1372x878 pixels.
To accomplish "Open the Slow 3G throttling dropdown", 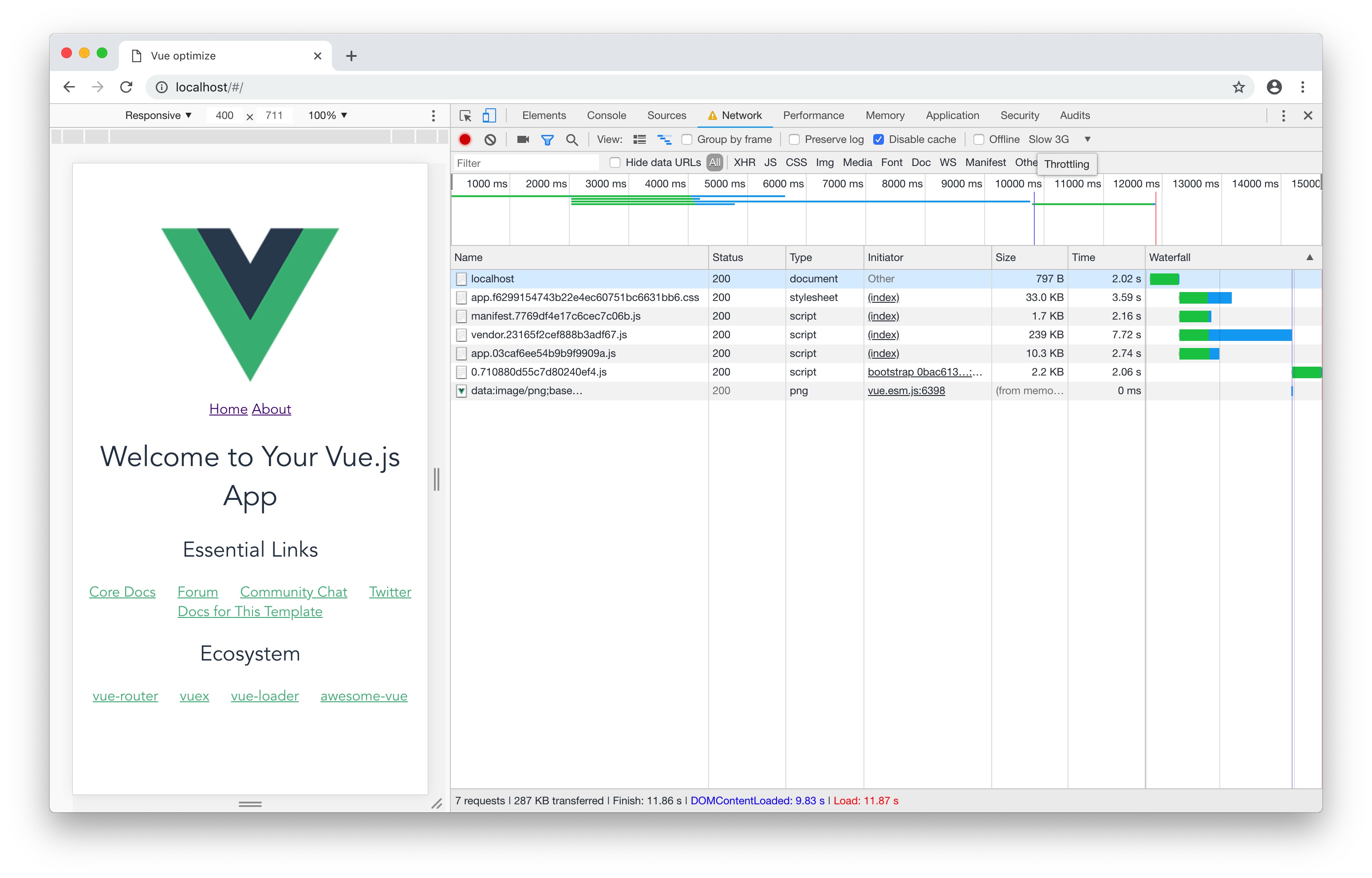I will (1059, 140).
